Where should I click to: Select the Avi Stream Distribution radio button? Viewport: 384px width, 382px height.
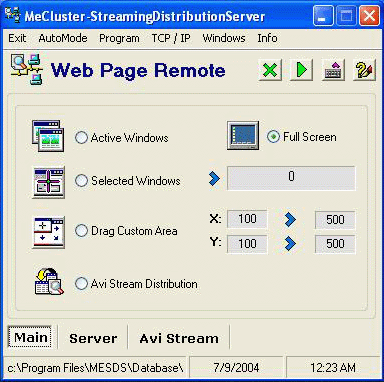[x=81, y=284]
